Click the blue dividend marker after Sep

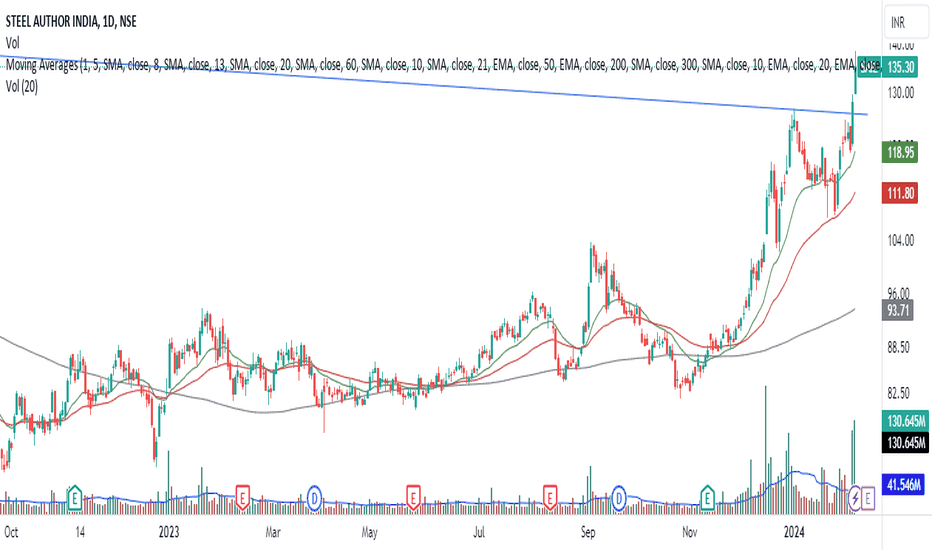pyautogui.click(x=619, y=498)
